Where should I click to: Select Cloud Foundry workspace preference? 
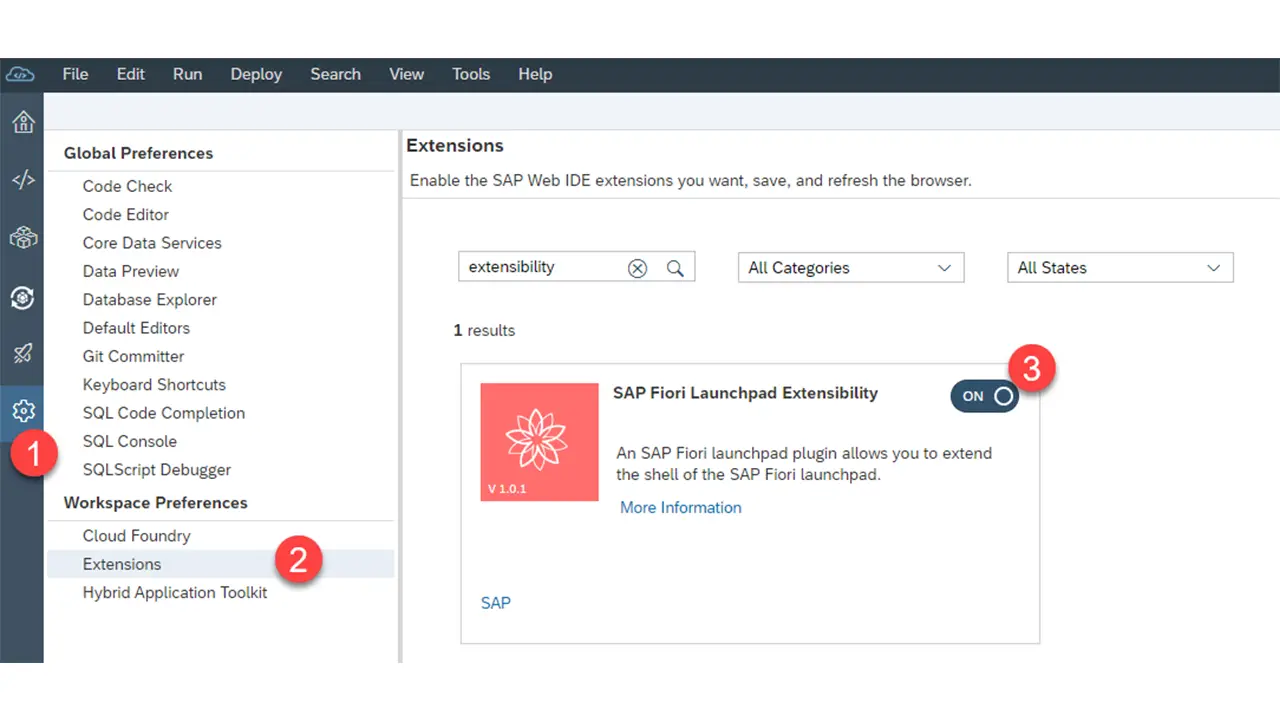click(137, 536)
